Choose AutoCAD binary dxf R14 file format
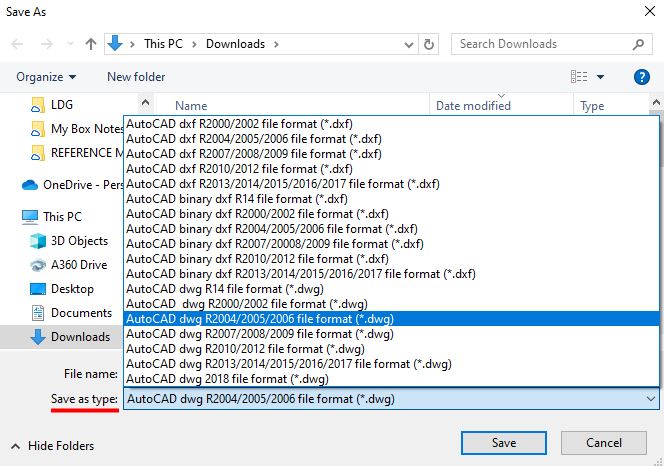664x466 pixels. (x=391, y=199)
